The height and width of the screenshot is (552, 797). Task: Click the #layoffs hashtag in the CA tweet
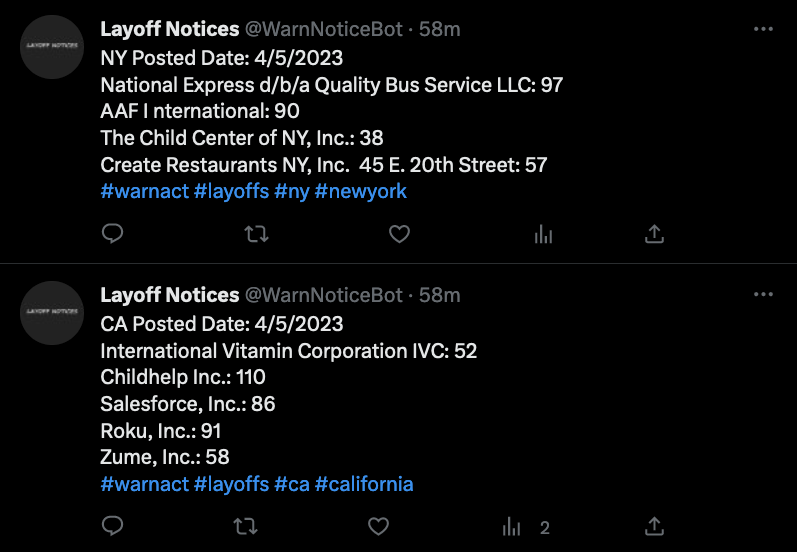[231, 484]
